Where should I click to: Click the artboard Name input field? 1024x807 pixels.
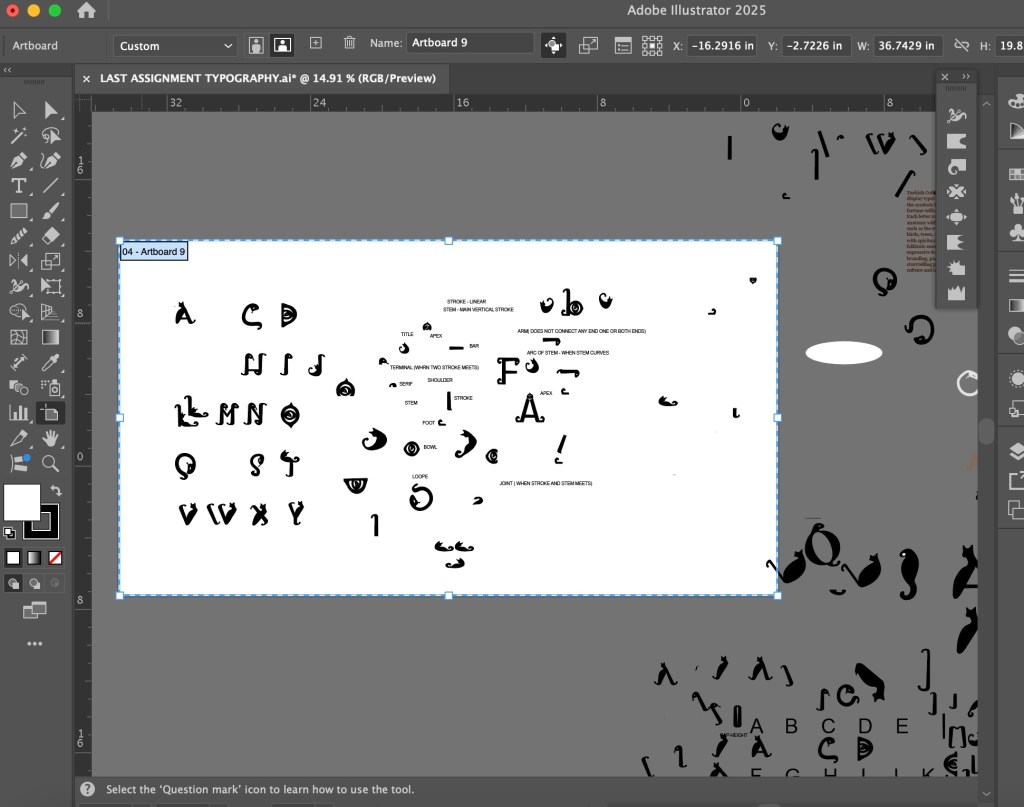[469, 43]
